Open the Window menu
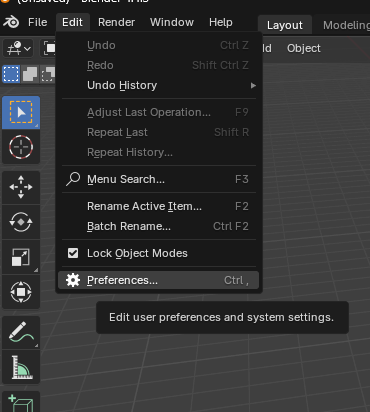This screenshot has height=412, width=370. coord(172,22)
